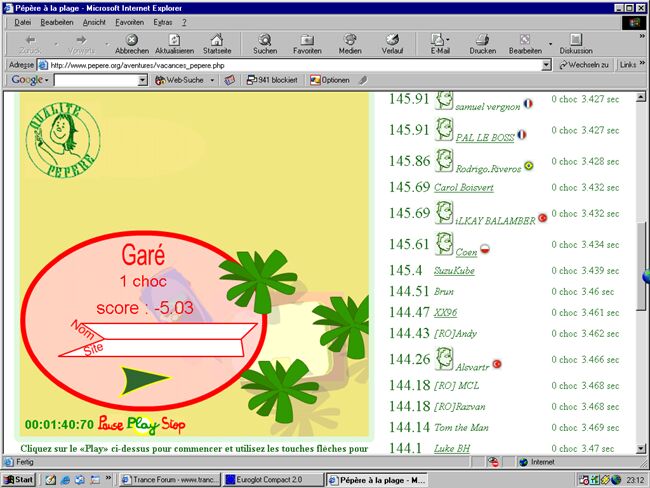Open the Favoriten menu

coord(129,21)
